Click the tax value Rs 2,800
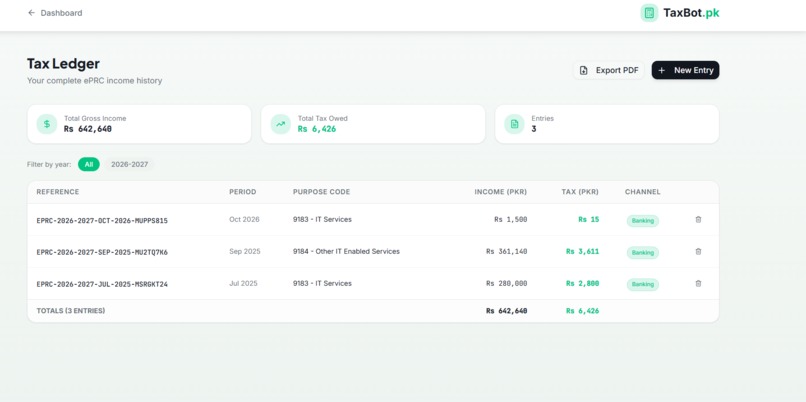The image size is (806, 402). [x=582, y=283]
